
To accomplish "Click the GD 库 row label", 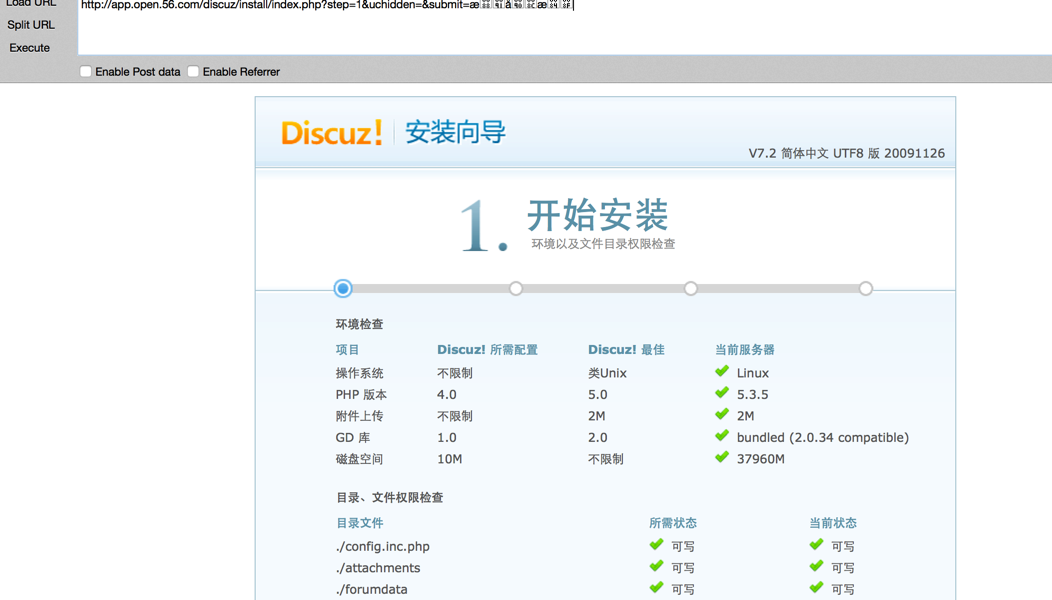I will (353, 438).
